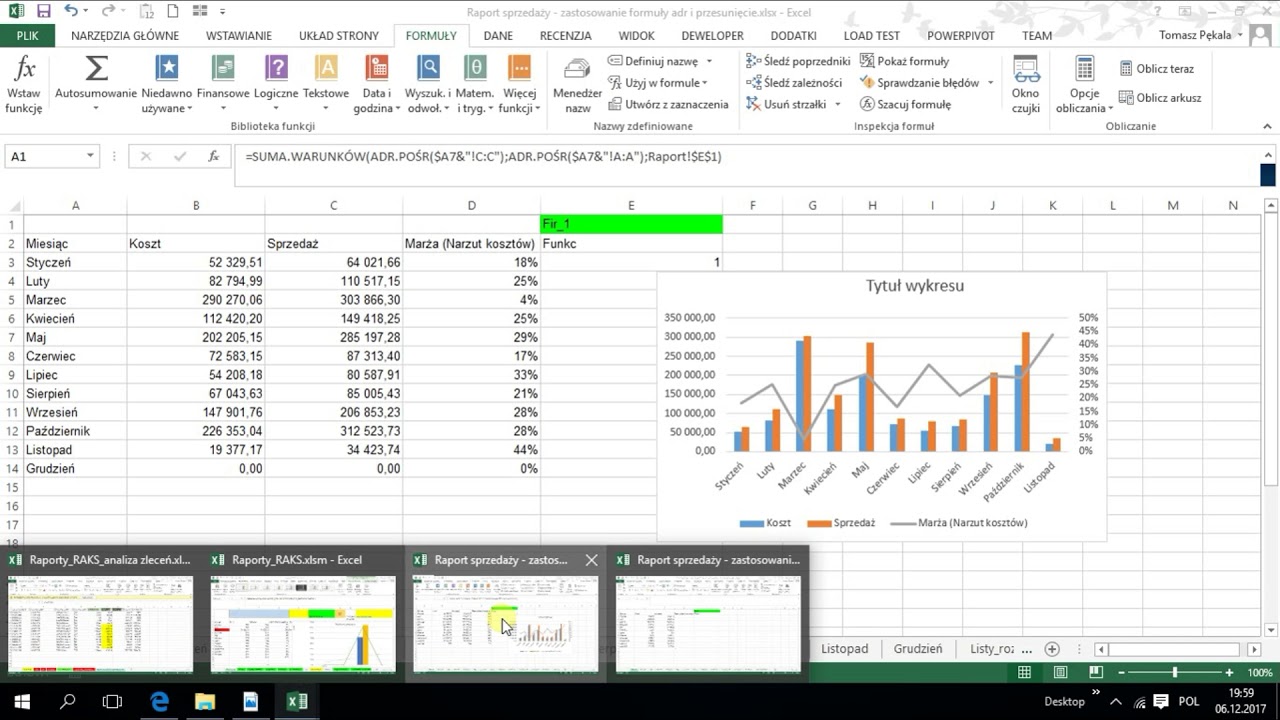Add a new sheet with the plus icon
This screenshot has height=720, width=1280.
coord(1052,649)
